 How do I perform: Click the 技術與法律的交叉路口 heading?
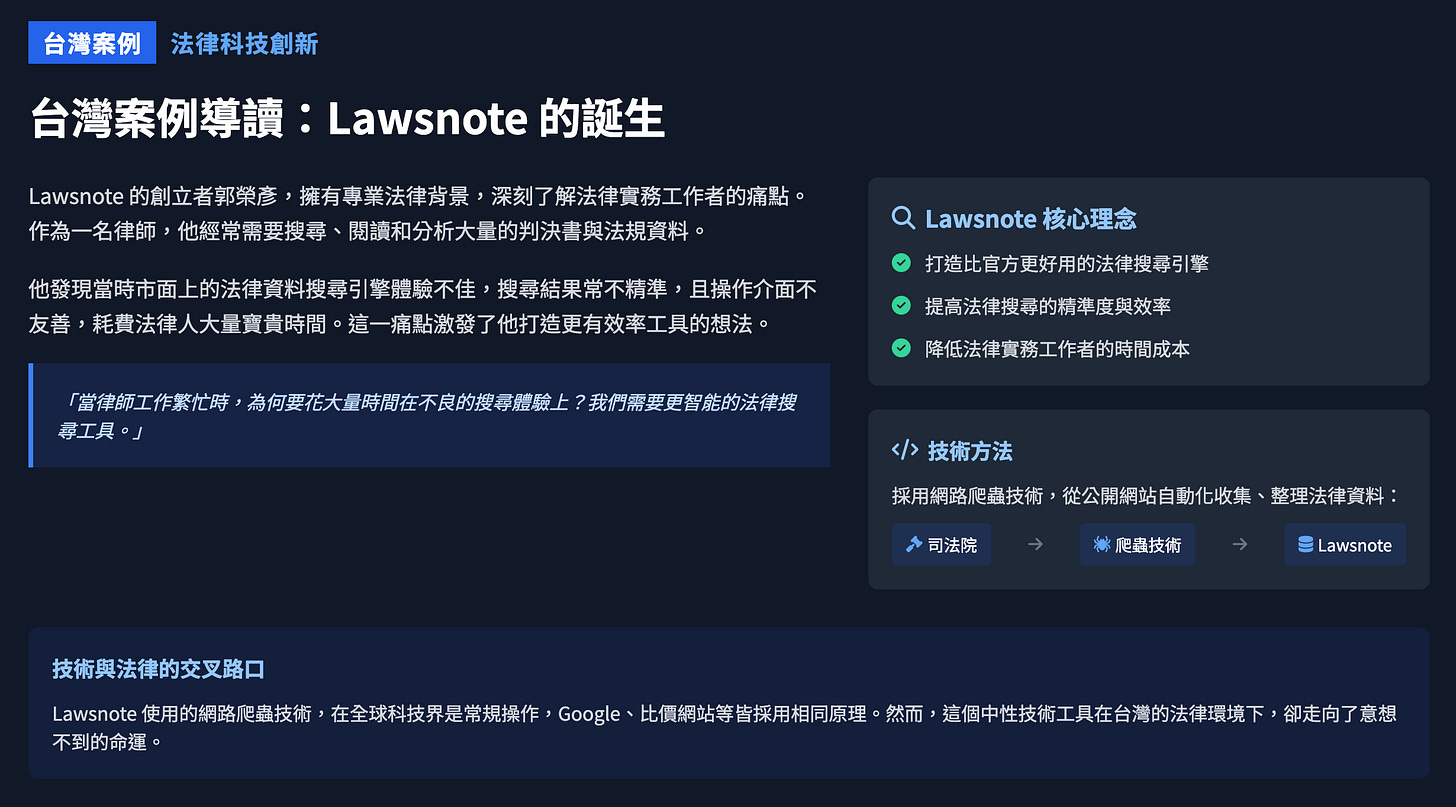click(158, 669)
